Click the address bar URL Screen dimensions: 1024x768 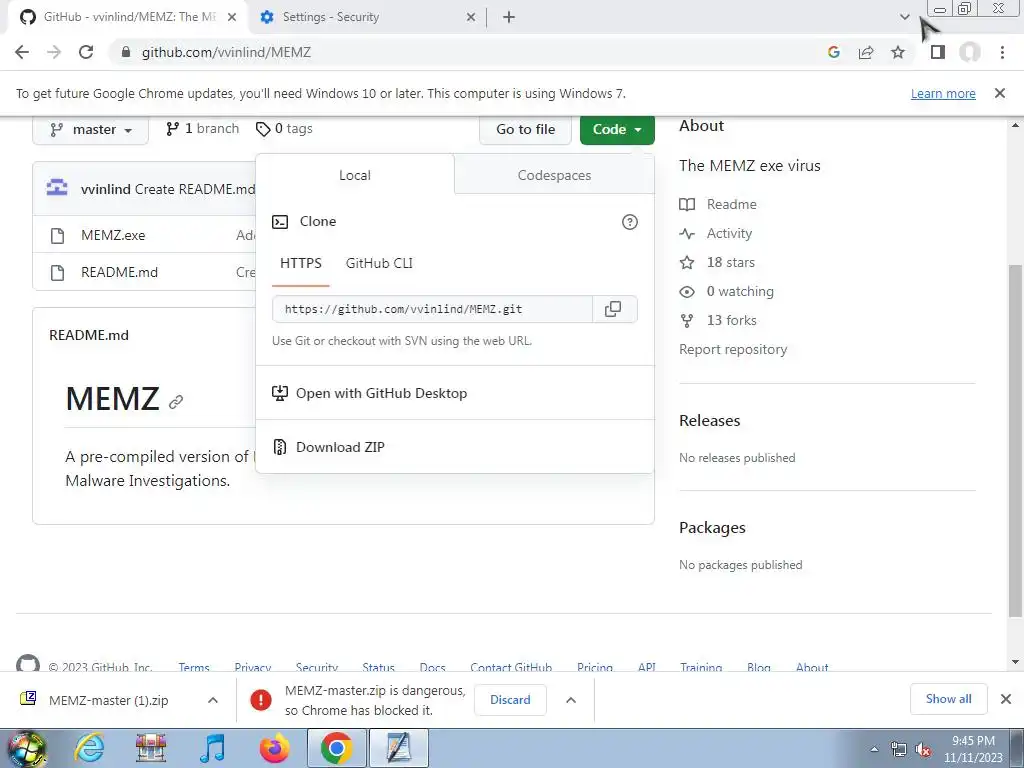(x=226, y=52)
